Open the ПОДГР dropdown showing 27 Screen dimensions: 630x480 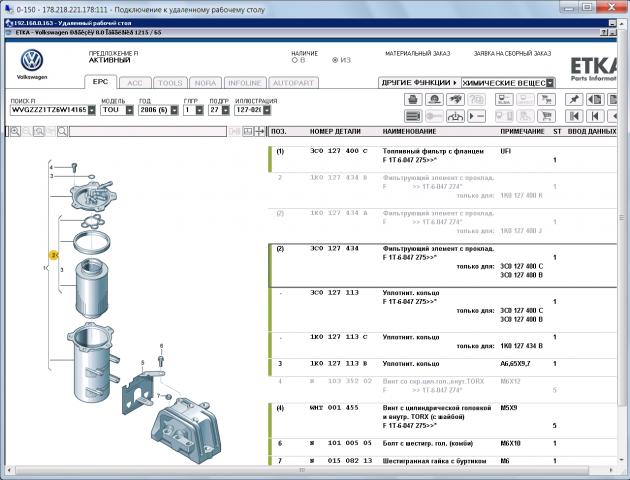tap(225, 110)
